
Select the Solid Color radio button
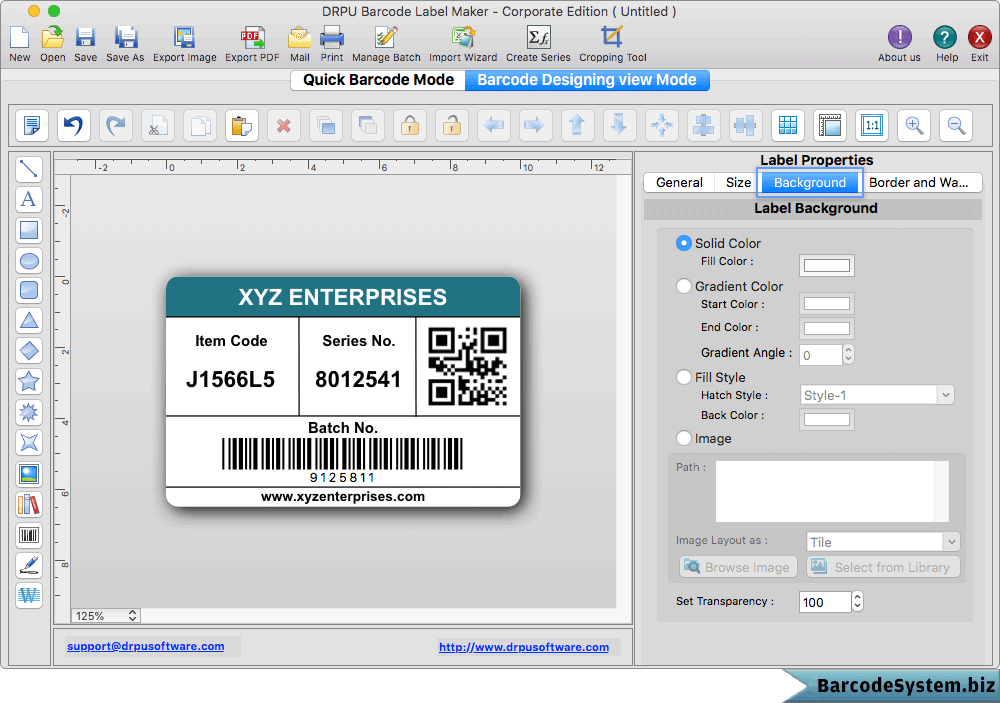tap(683, 243)
